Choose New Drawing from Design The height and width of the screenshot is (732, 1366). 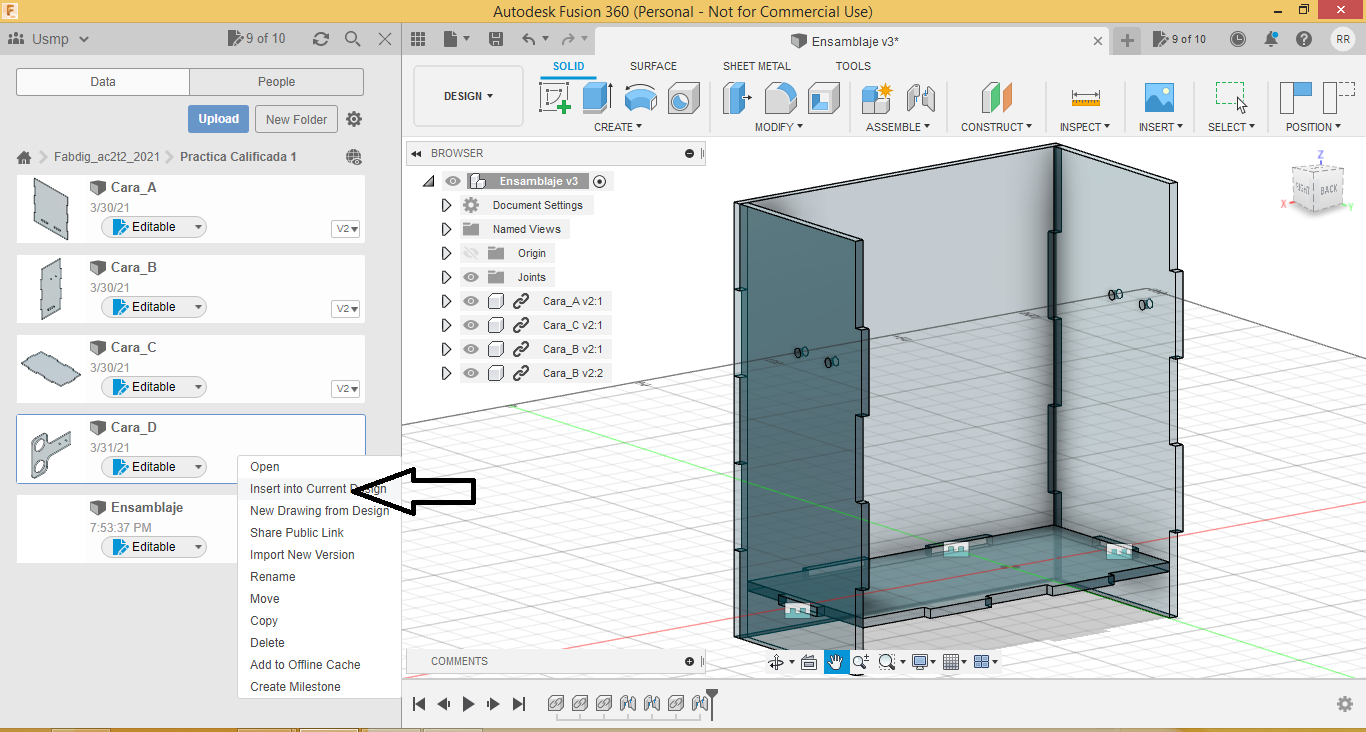coord(319,511)
